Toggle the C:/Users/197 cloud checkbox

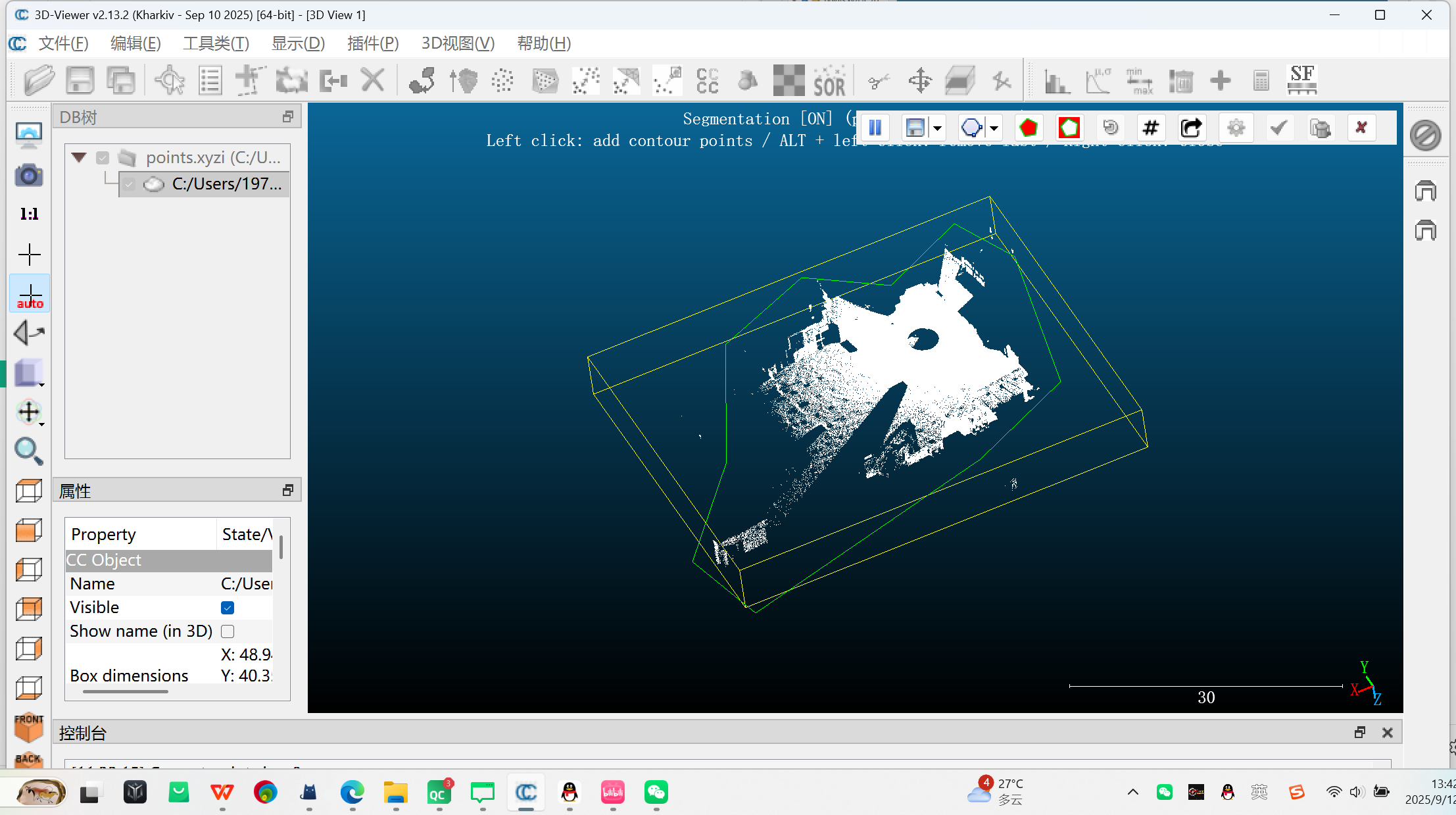tap(129, 184)
